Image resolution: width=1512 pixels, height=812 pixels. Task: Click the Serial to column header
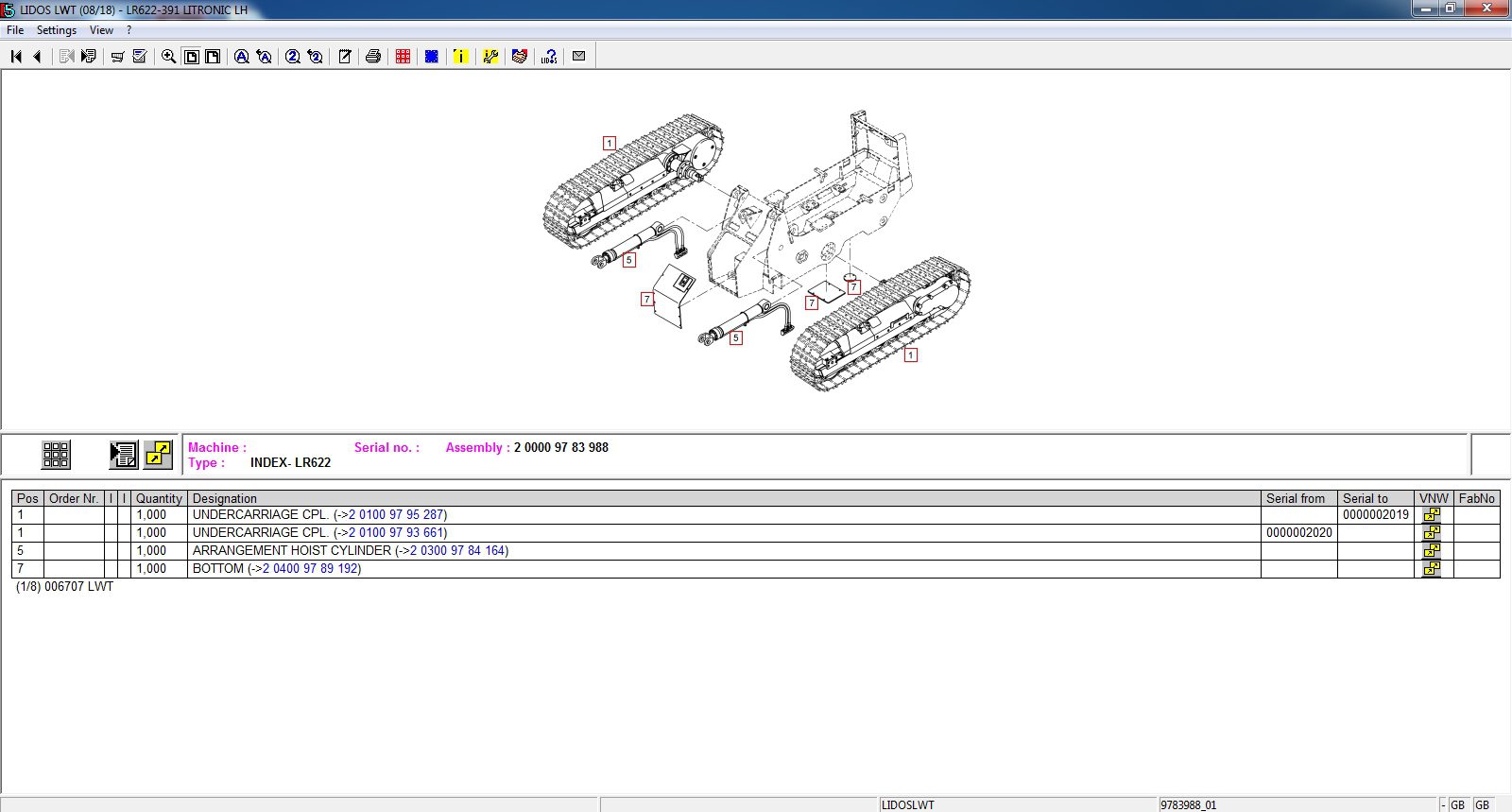[1376, 498]
